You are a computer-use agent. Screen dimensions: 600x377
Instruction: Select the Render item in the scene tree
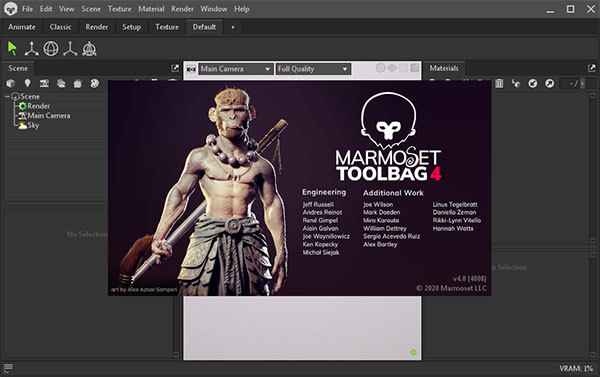coord(34,106)
